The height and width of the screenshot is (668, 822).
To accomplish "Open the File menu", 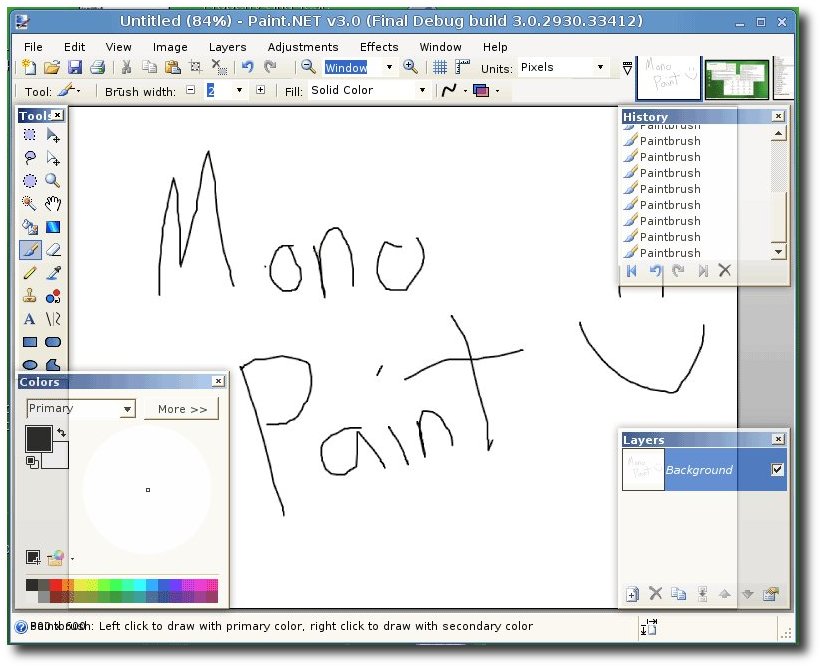I will [33, 47].
